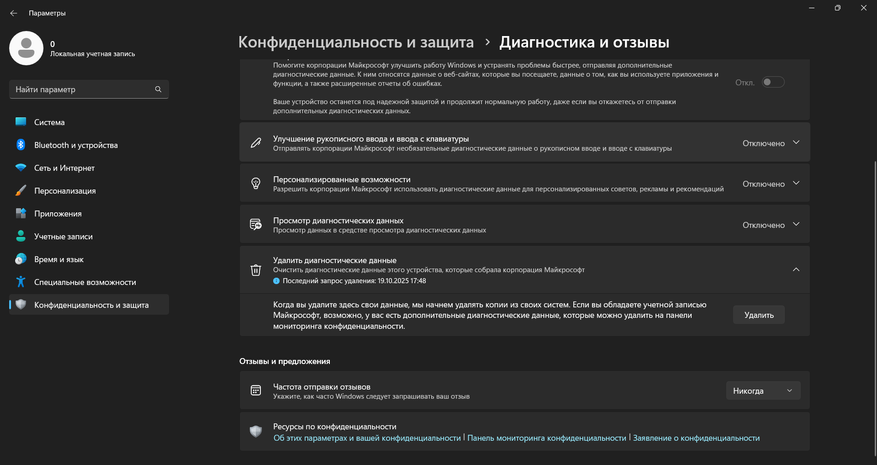
Task: Toggle the additional diagnostic data switch
Action: 772,82
